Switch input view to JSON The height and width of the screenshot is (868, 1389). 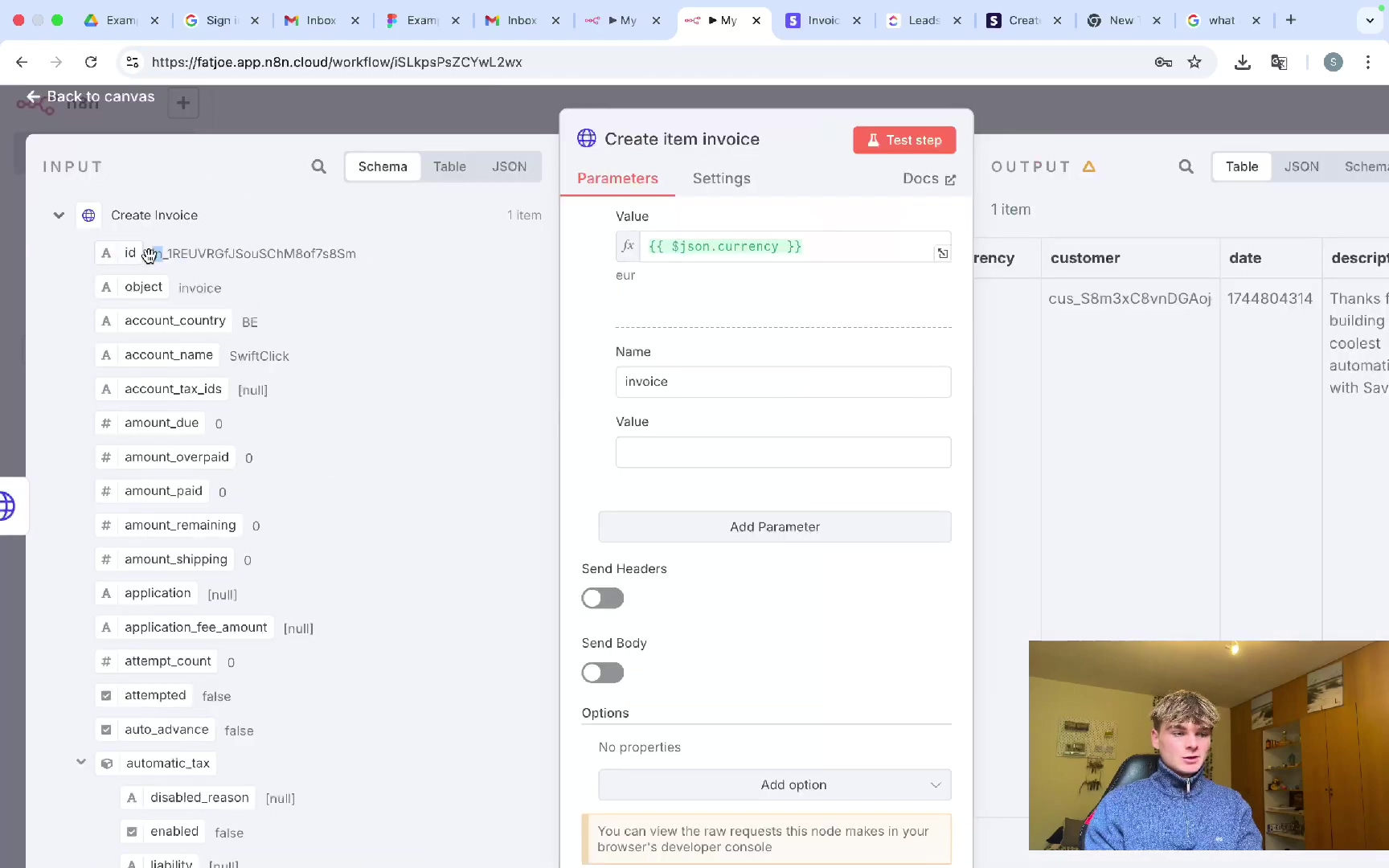[x=509, y=166]
